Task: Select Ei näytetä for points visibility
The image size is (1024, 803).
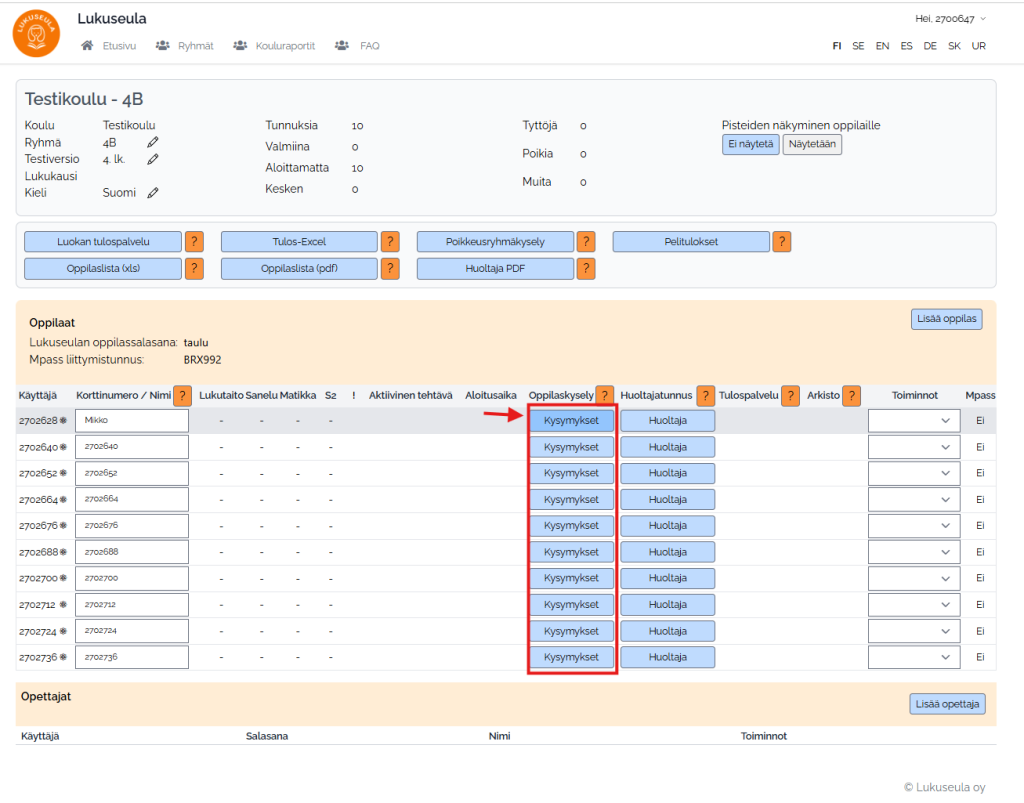Action: (x=749, y=145)
